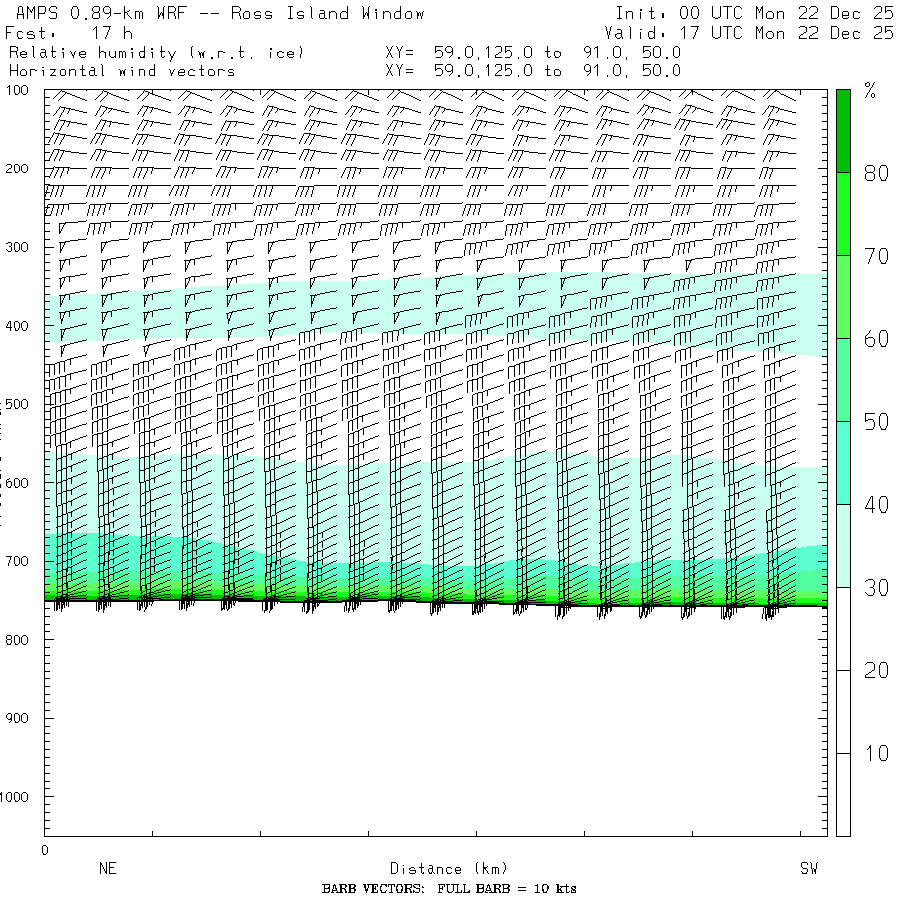Image resolution: width=900 pixels, height=900 pixels.
Task: Click the dark green swatch above 80
Action: click(x=843, y=130)
